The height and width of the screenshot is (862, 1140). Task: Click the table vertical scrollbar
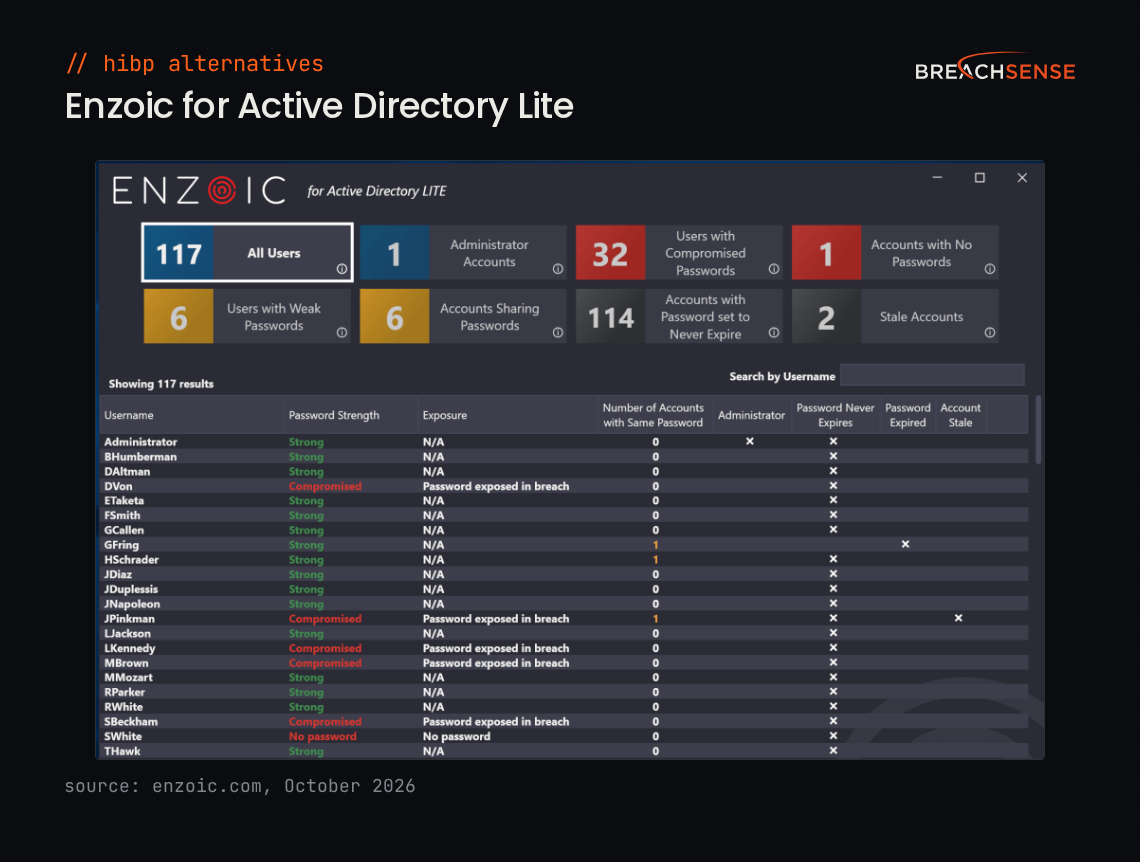coord(1038,429)
